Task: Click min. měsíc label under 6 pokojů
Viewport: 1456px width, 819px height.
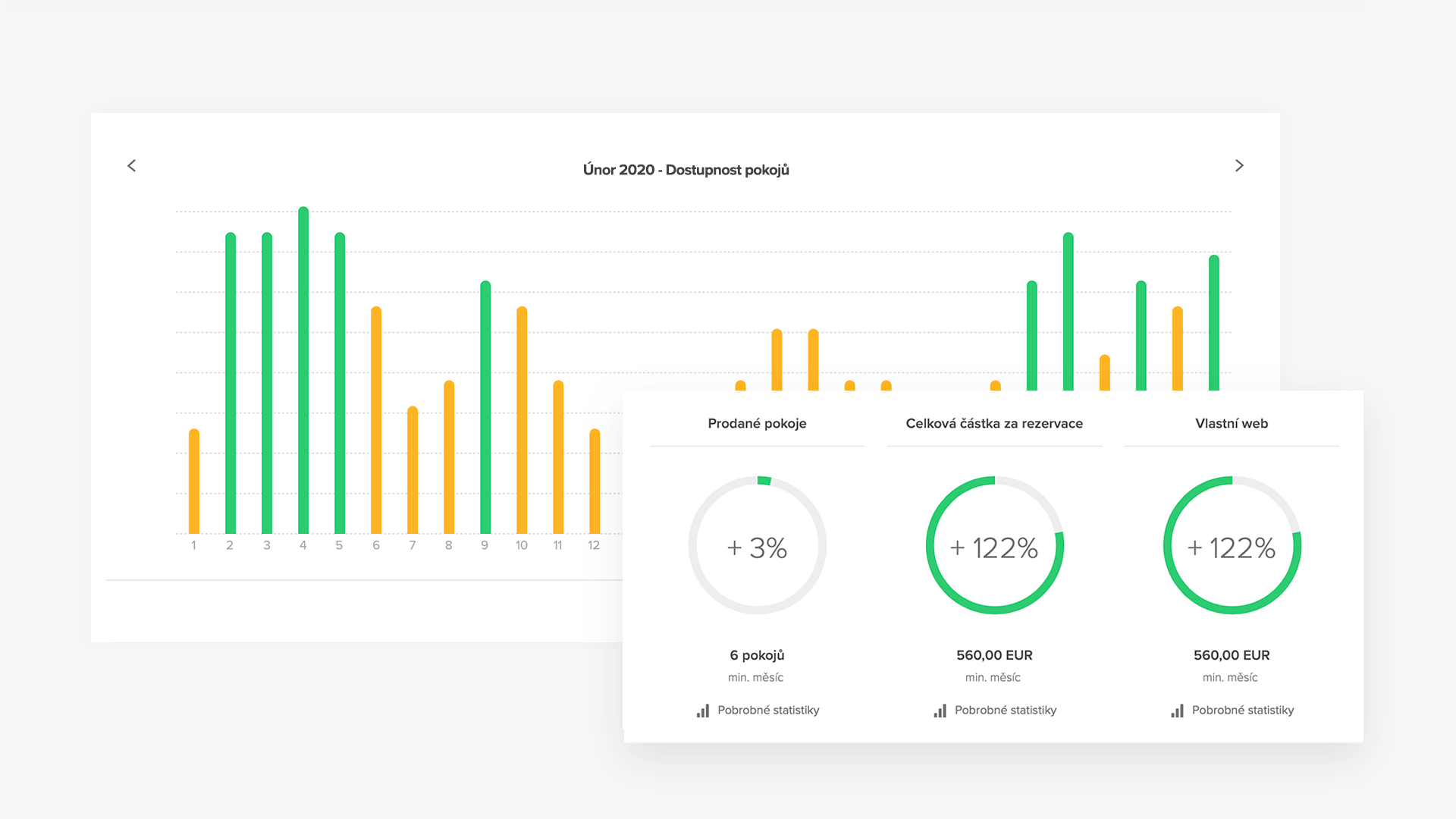Action: click(x=756, y=677)
